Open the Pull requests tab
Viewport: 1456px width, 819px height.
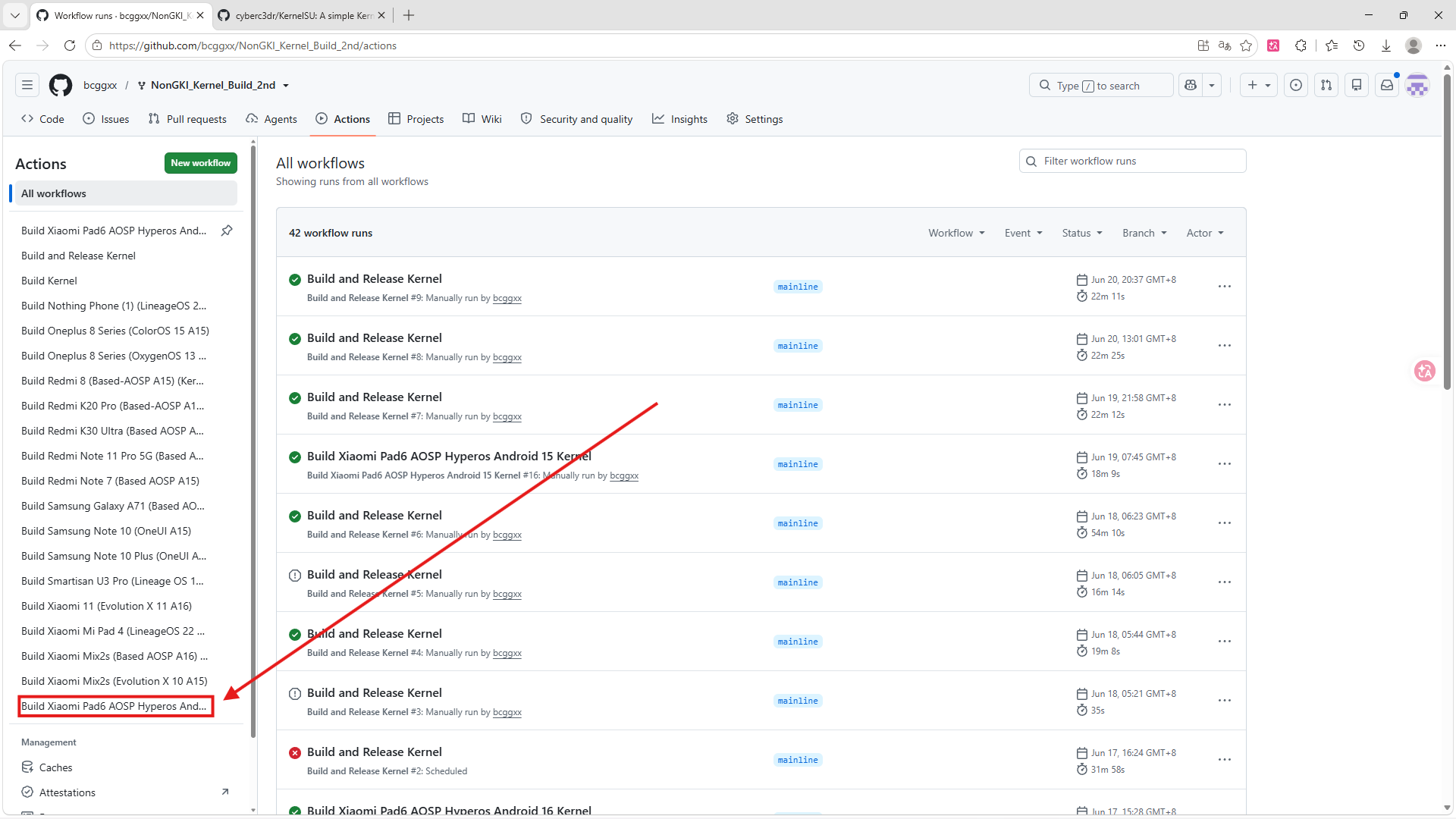187,119
